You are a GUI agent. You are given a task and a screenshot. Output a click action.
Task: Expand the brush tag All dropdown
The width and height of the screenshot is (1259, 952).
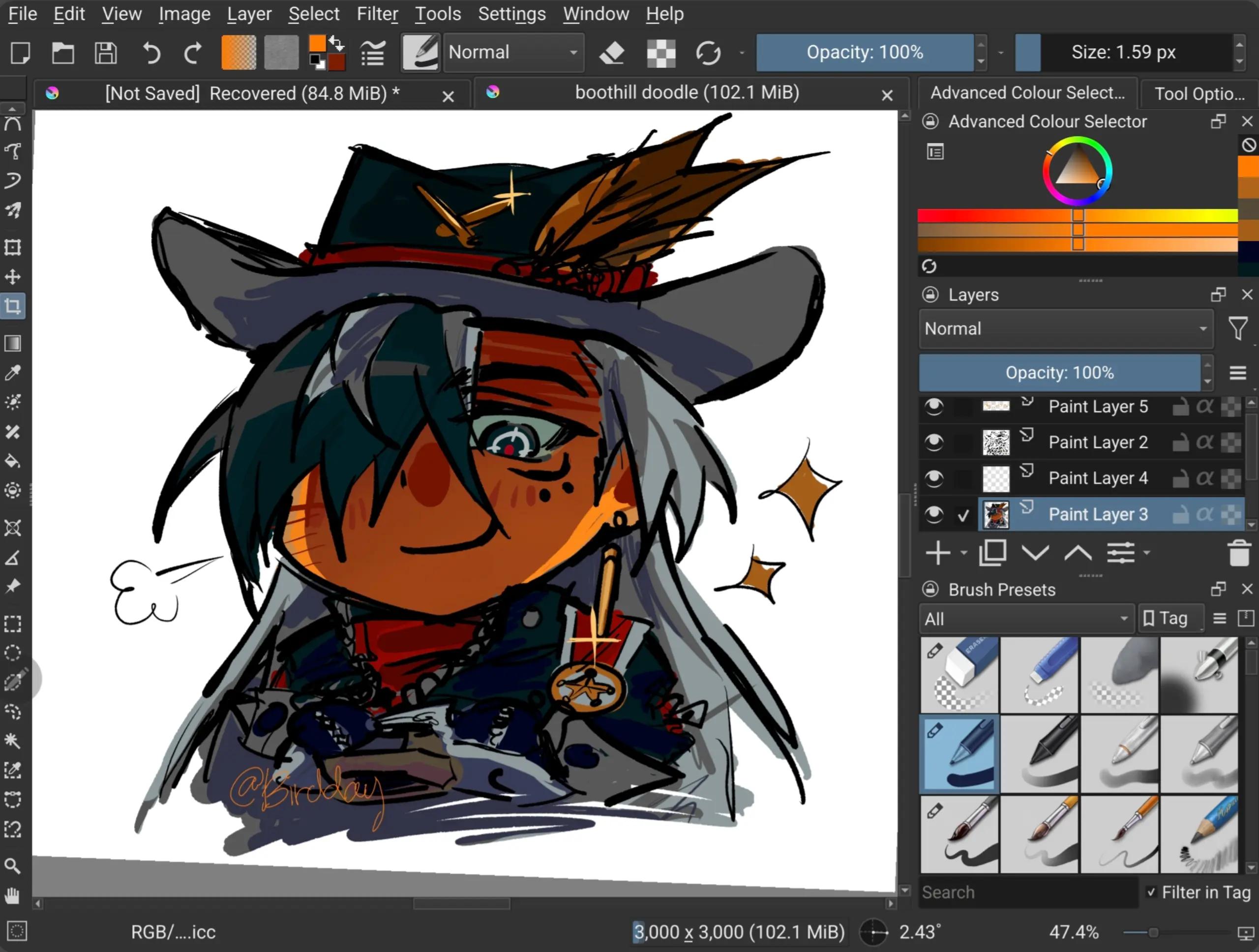point(1027,619)
